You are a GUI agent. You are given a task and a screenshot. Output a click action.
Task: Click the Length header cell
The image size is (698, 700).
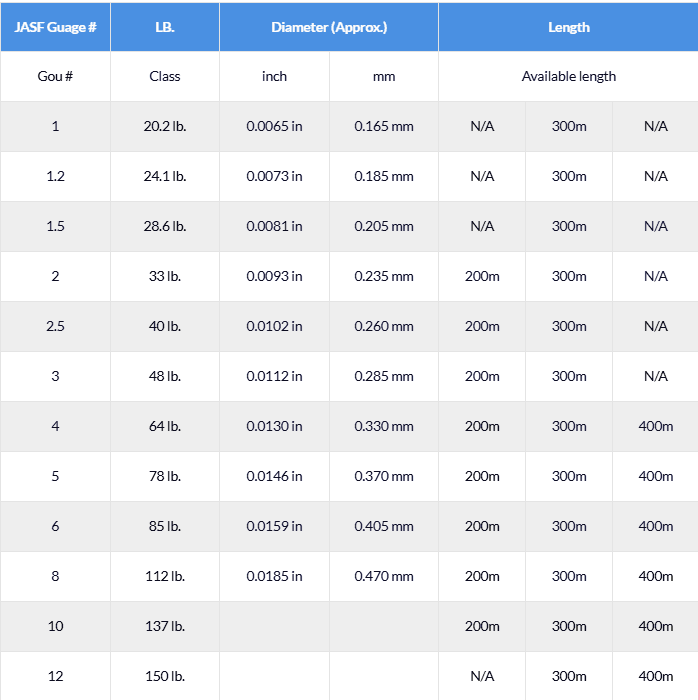[568, 27]
